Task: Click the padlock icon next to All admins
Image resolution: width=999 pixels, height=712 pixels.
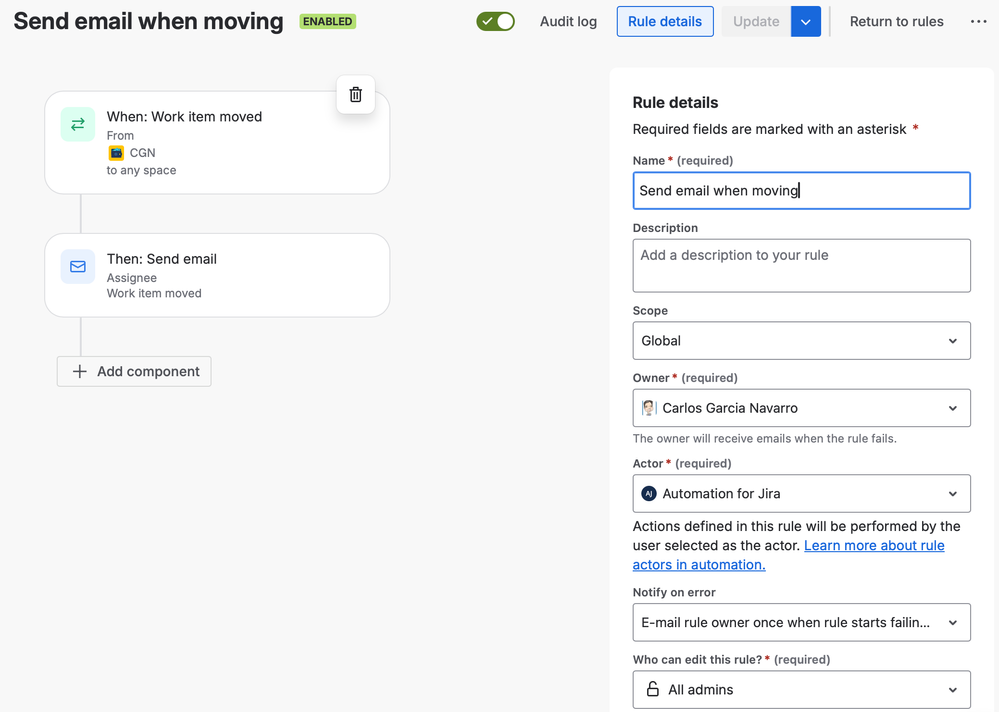Action: tap(652, 689)
